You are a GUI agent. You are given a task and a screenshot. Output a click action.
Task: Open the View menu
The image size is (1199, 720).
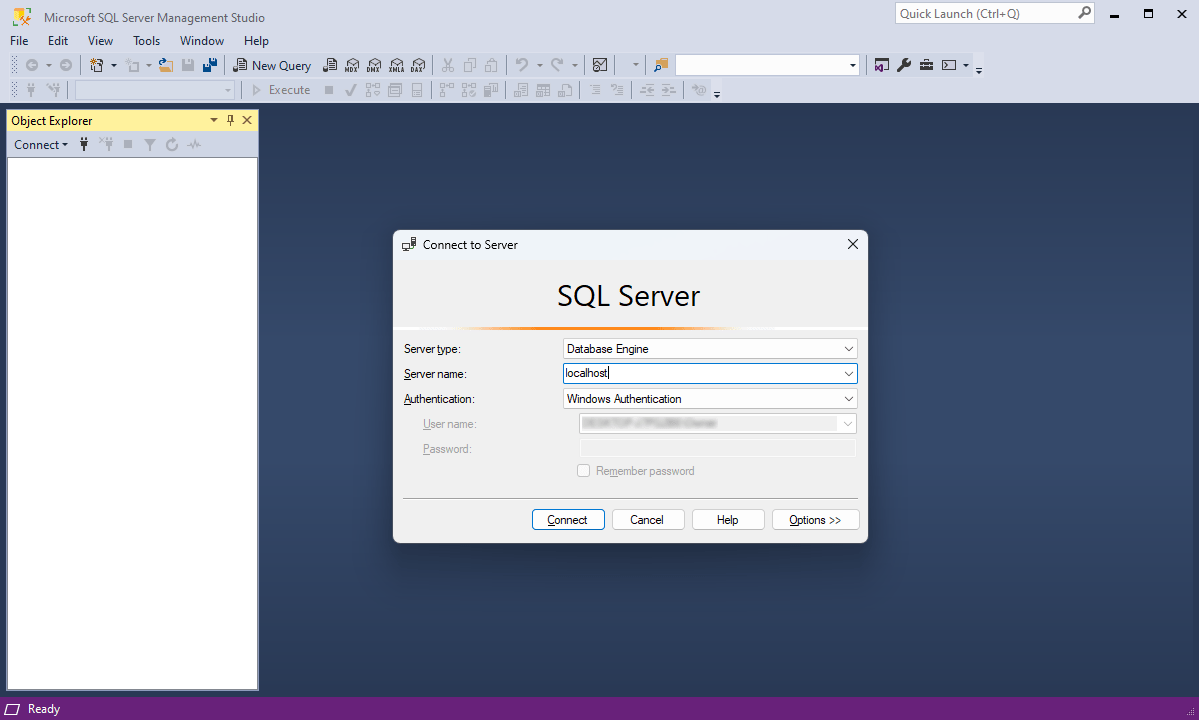(x=100, y=41)
